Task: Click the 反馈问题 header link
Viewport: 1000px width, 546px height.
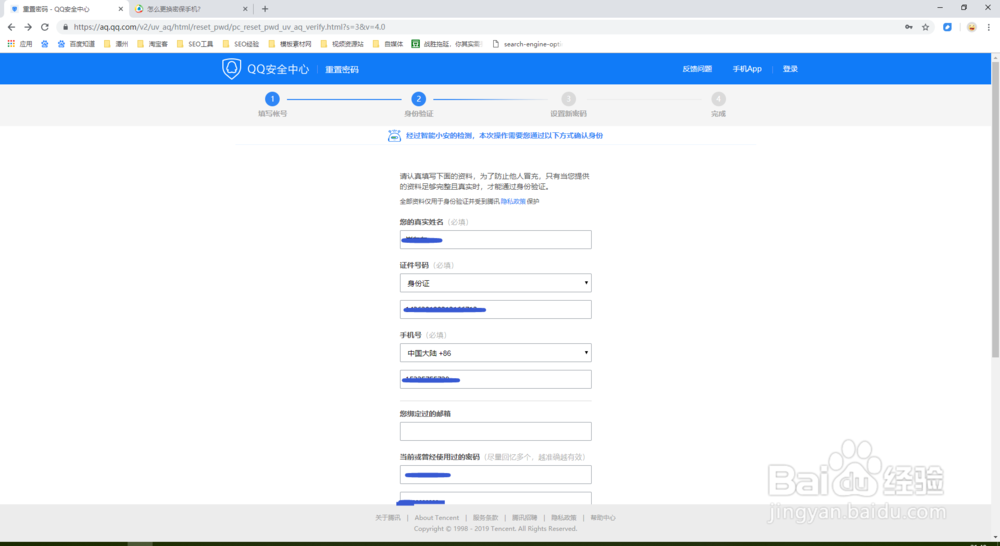Action: (697, 69)
